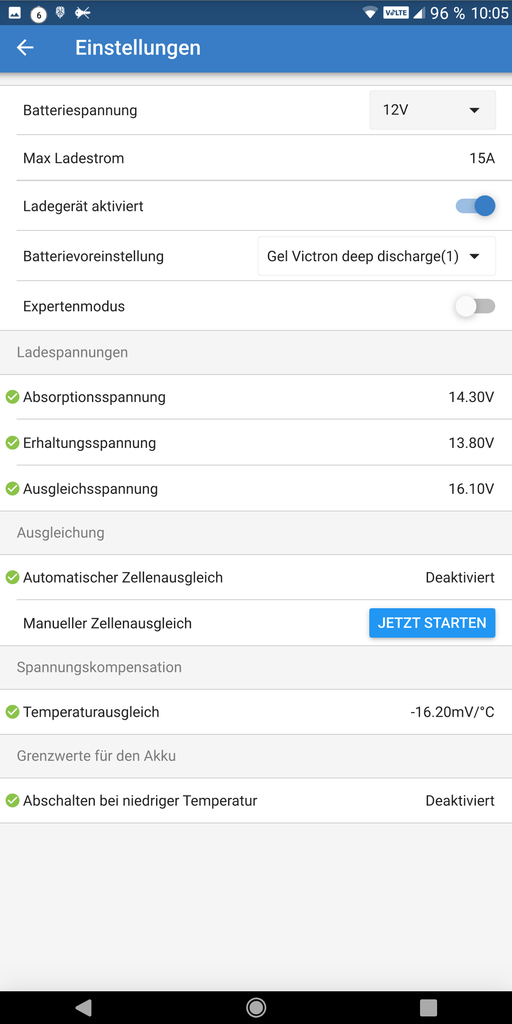Select the Temperaturausgleich -16.20mV/°C value

coord(453,712)
